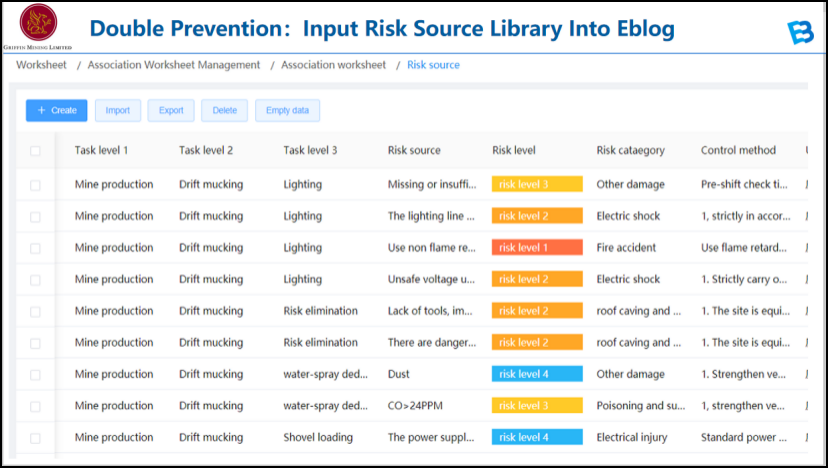Open the Association worksheet breadcrumb
Viewport: 828px width, 470px height.
[333, 65]
